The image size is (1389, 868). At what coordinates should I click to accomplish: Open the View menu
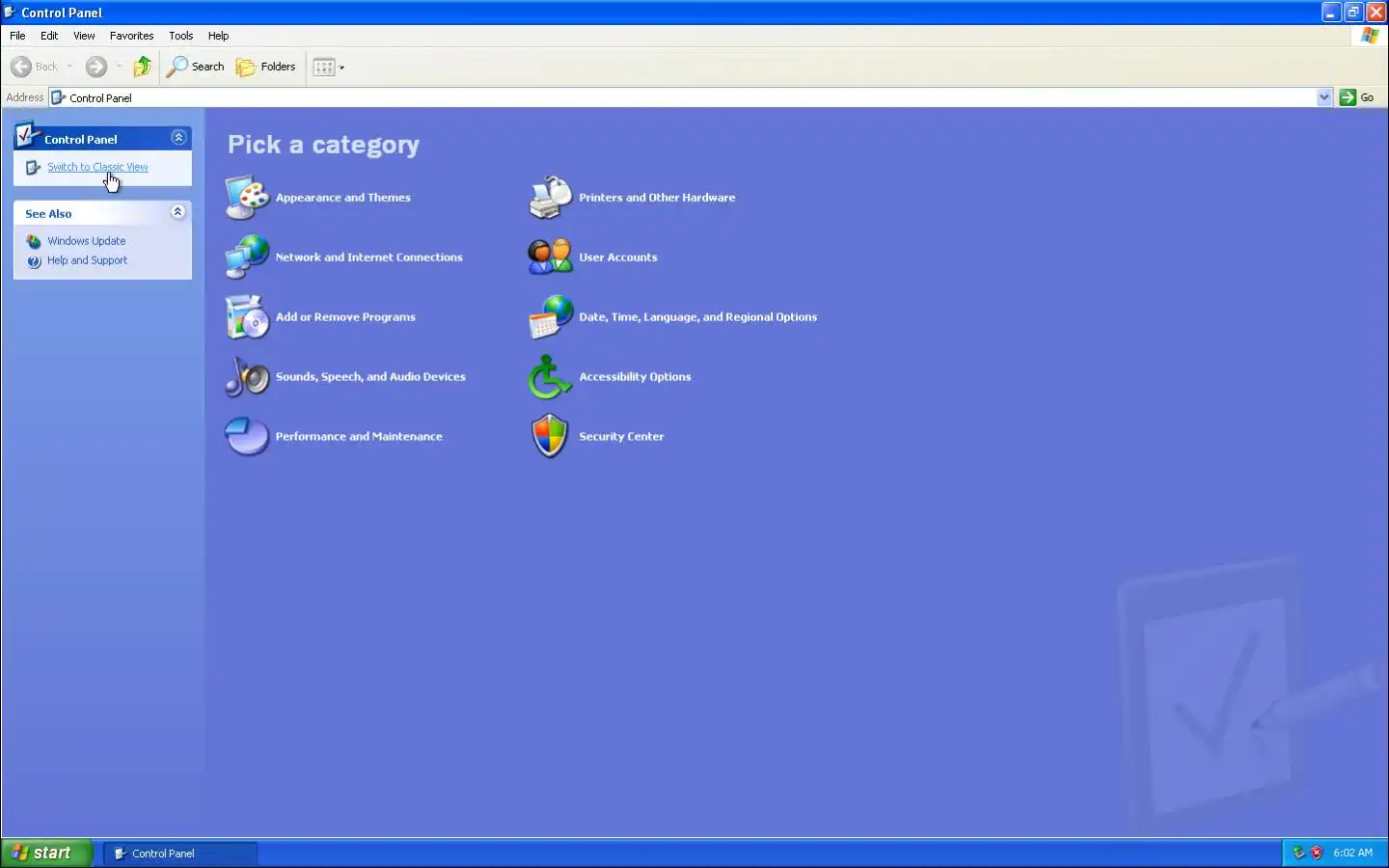pos(84,36)
